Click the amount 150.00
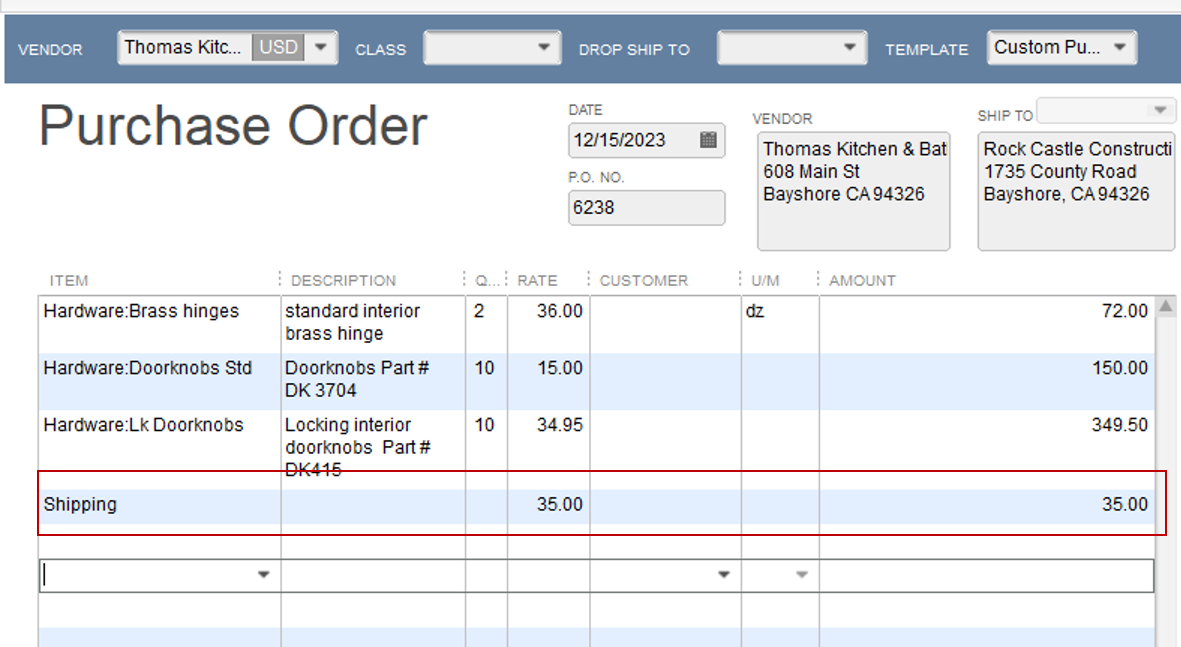 pyautogui.click(x=1120, y=368)
